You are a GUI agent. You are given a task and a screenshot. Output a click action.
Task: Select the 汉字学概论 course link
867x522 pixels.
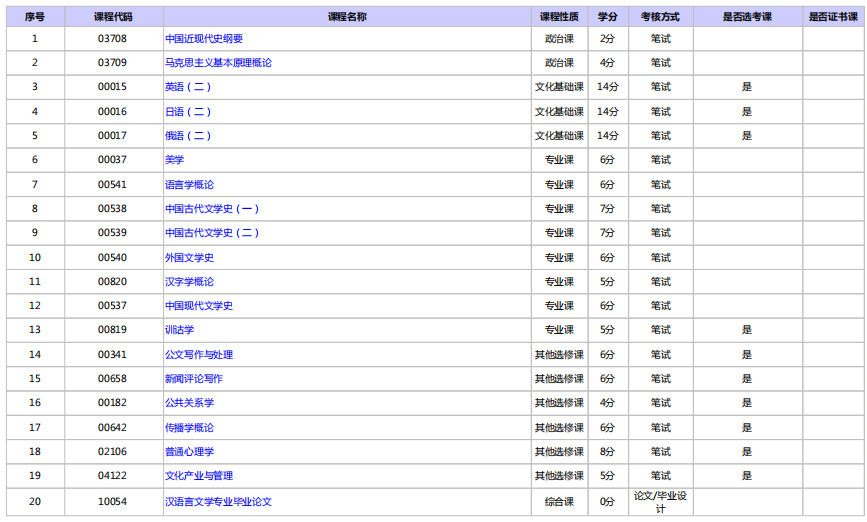pos(189,282)
